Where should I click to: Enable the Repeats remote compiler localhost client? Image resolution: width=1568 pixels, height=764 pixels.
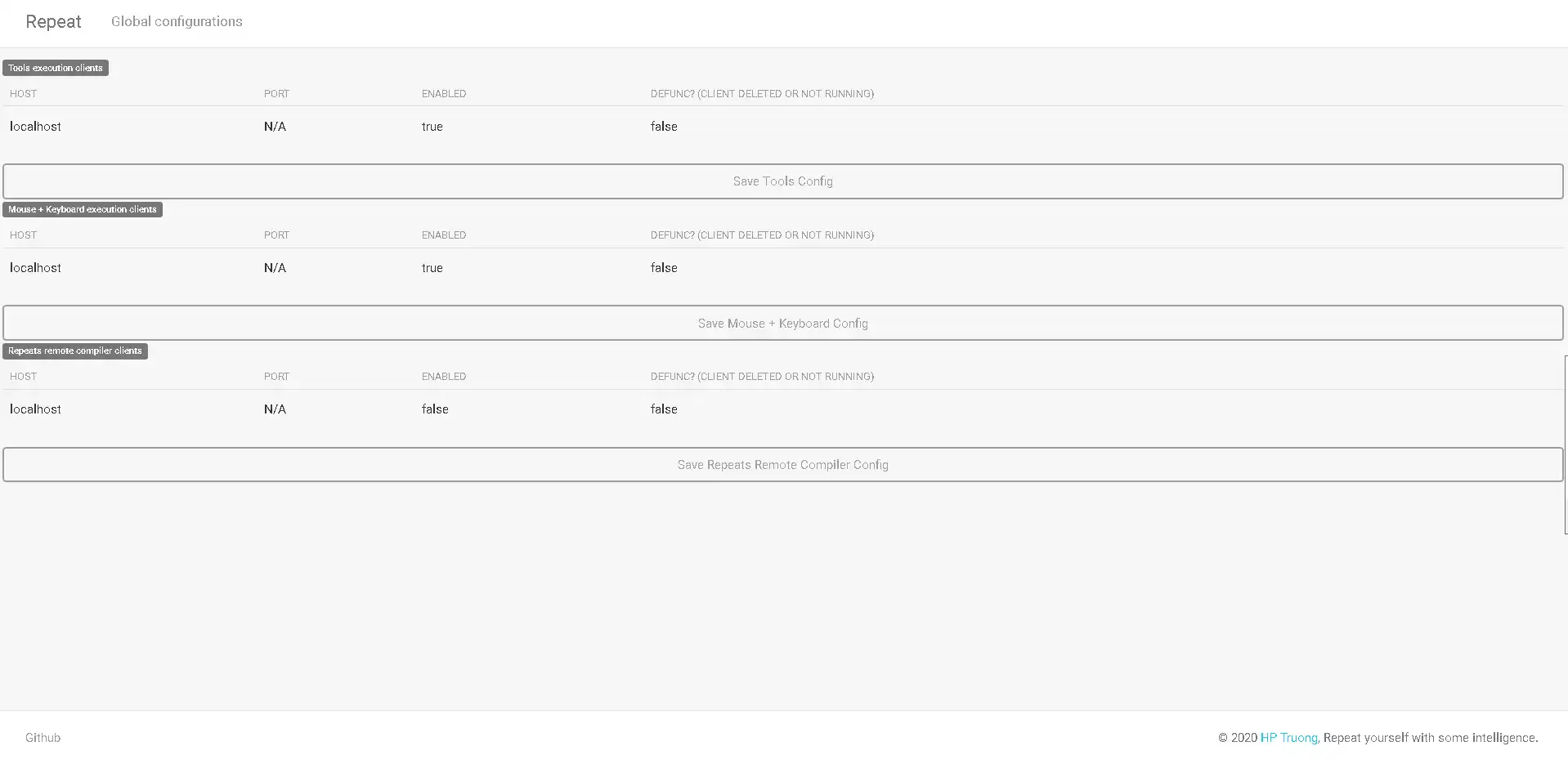435,409
